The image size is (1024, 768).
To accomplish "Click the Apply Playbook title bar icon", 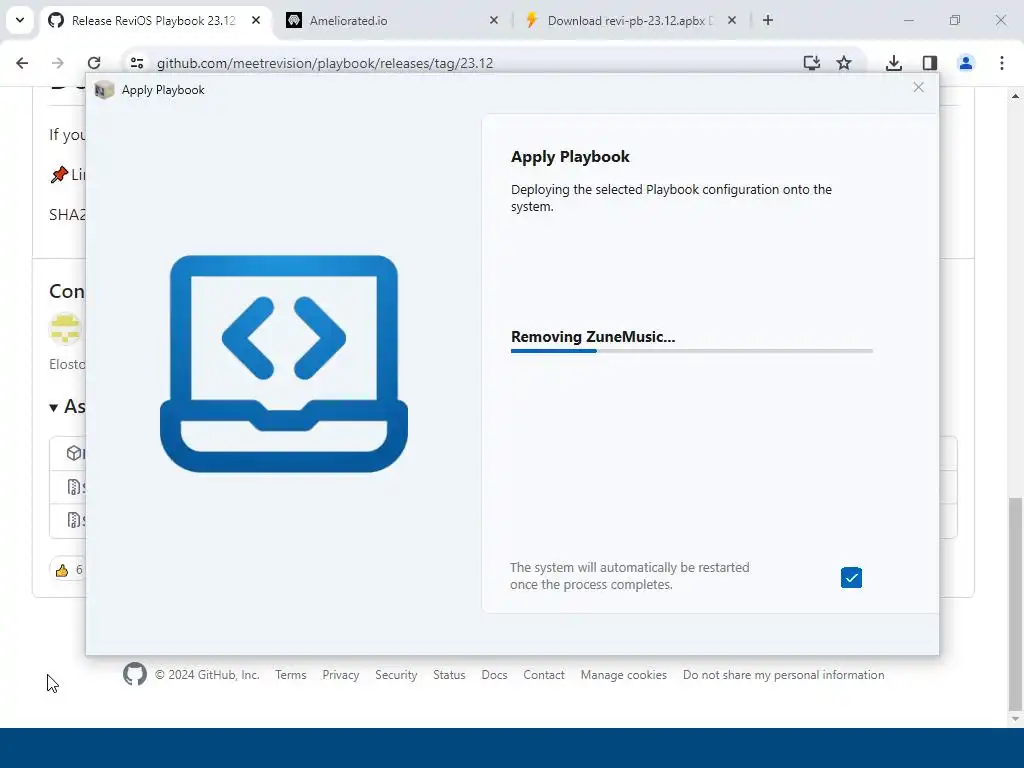I will tap(104, 90).
